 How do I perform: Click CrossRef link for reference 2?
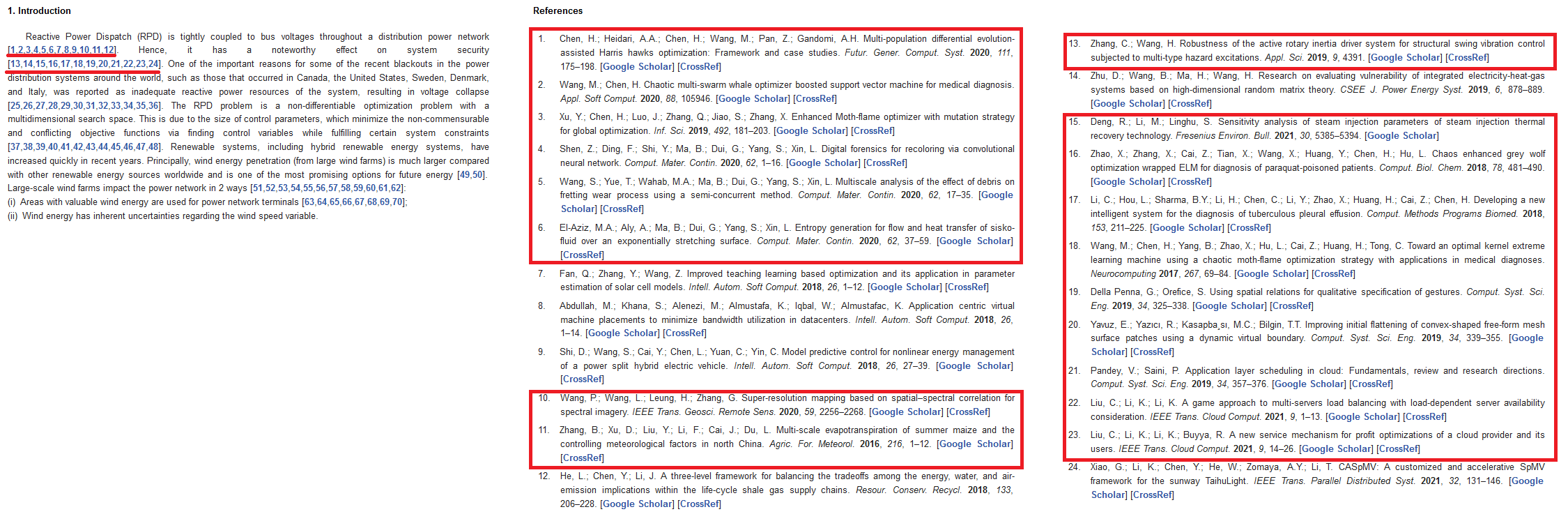coord(815,99)
